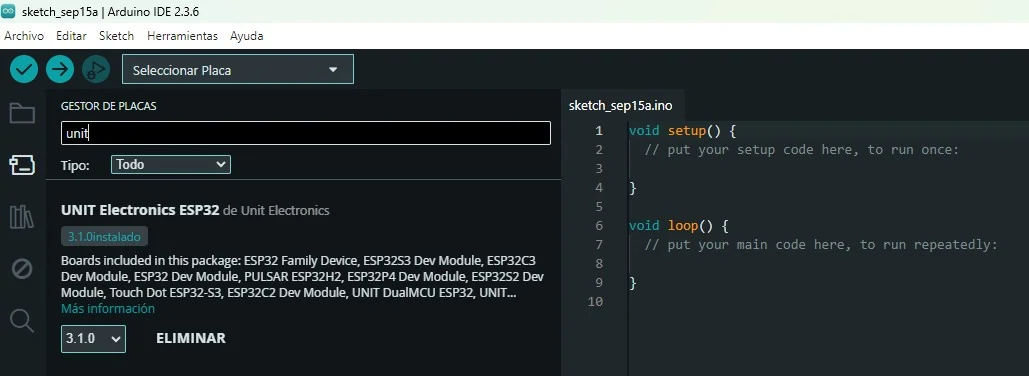Click the Tipo: label
The width and height of the screenshot is (1029, 376).
[x=75, y=165]
